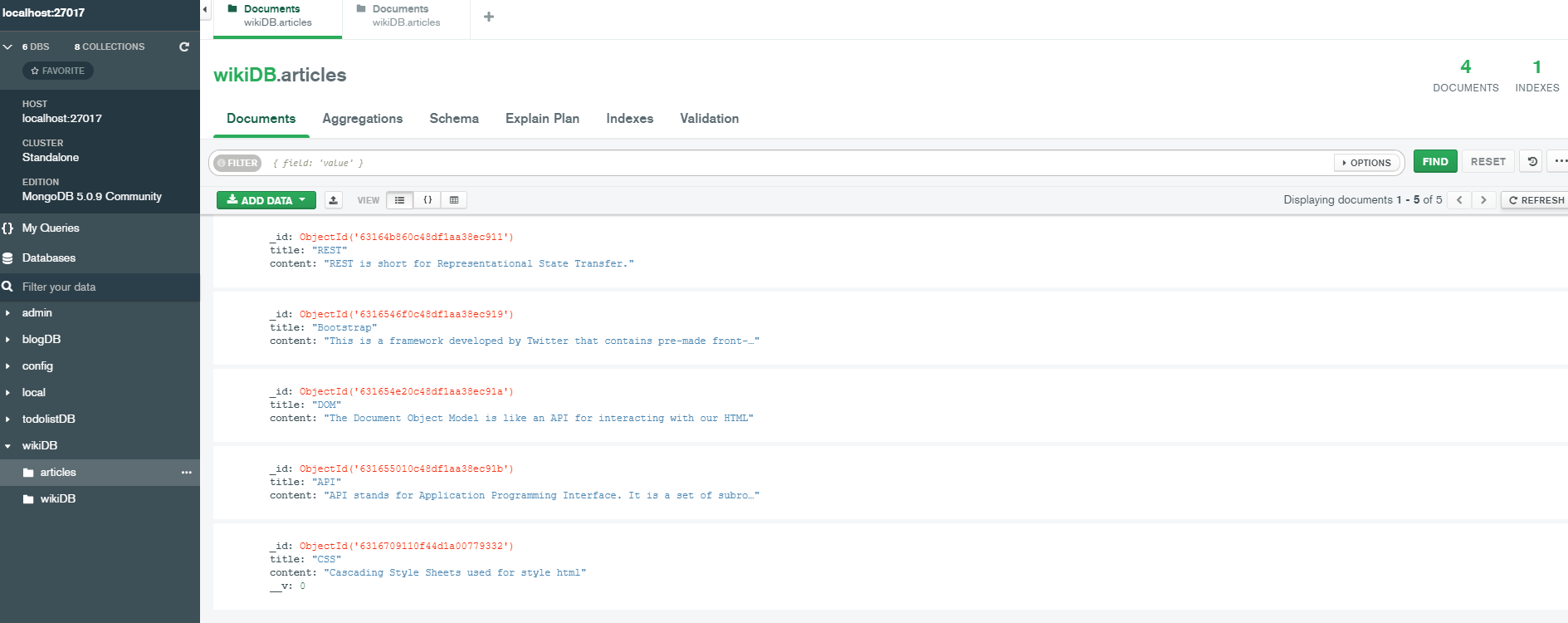This screenshot has width=1568, height=623.
Task: Switch to second wikiDB.articles workspace tab
Action: [406, 17]
